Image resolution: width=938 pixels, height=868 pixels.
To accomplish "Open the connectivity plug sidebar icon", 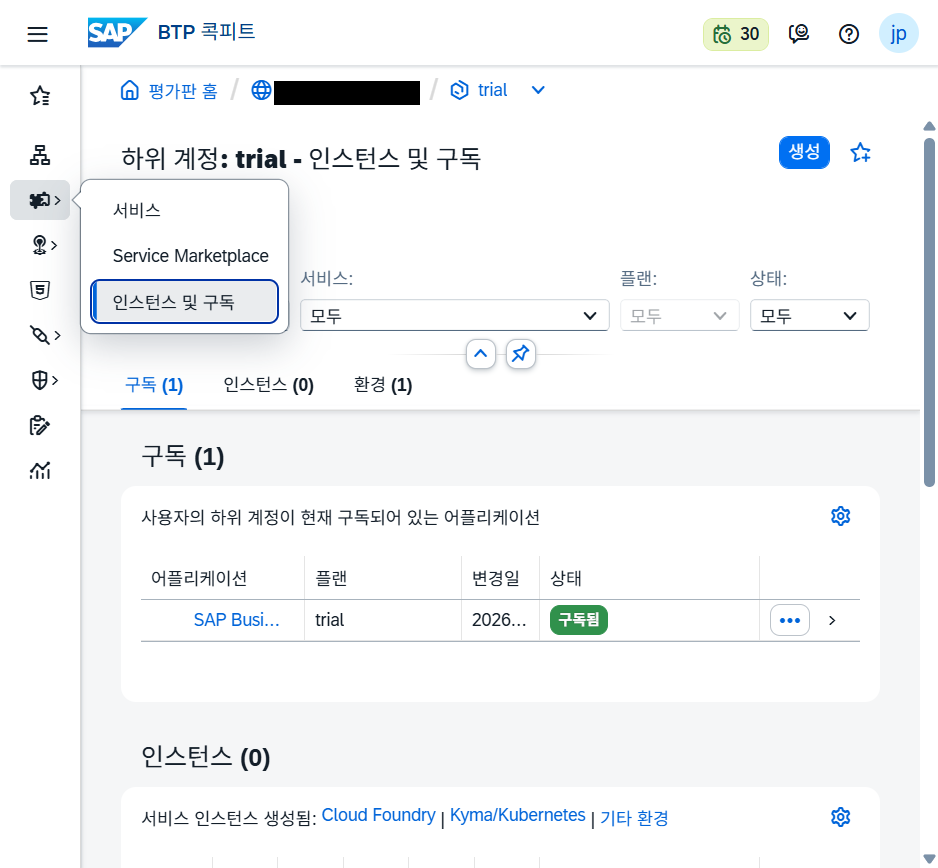I will click(39, 335).
